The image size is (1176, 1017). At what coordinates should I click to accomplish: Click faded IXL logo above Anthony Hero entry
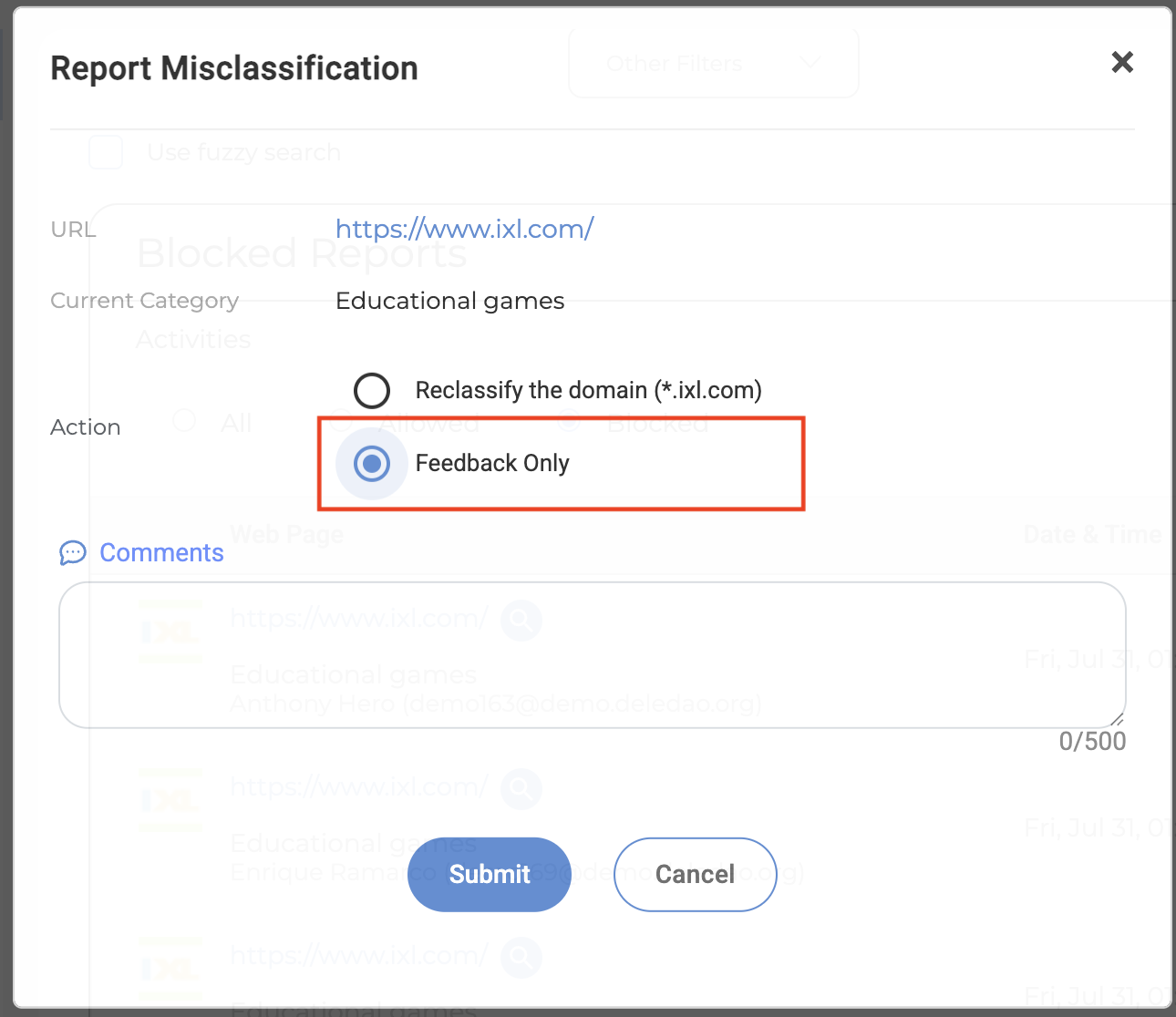pos(170,631)
